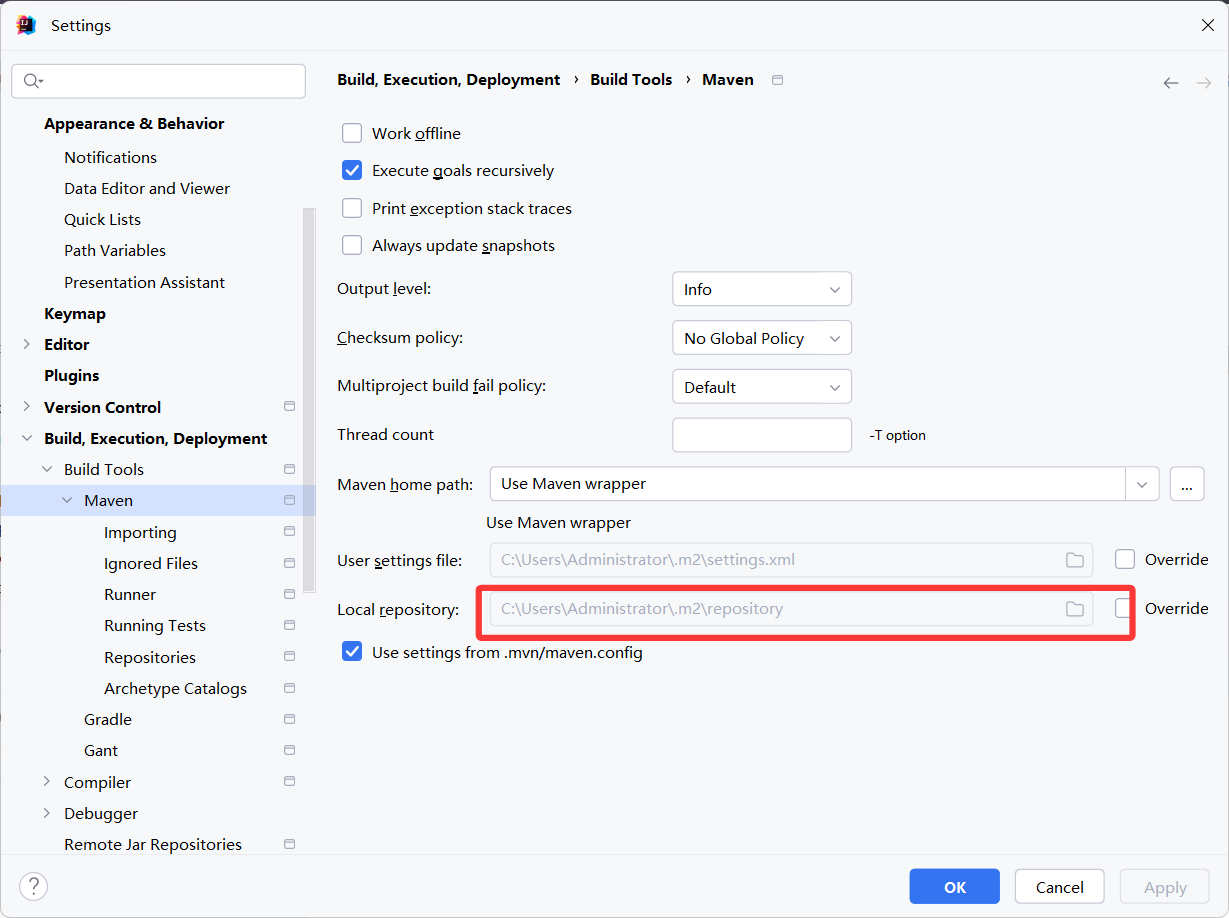Expand the Version Control tree node
This screenshot has height=918, width=1229.
click(27, 407)
